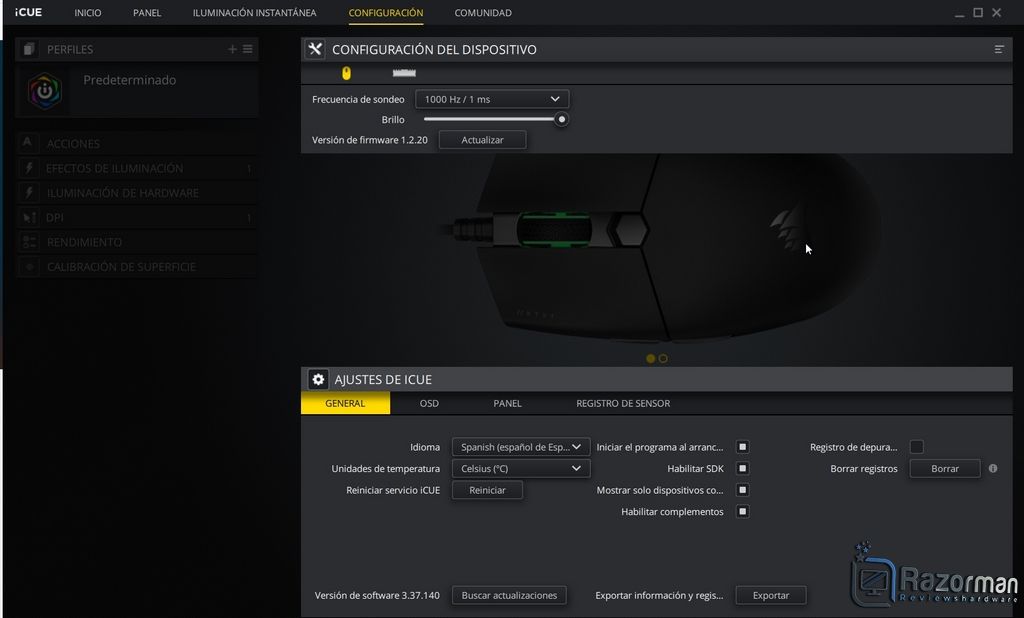Go to the INICIO tab

[88, 12]
